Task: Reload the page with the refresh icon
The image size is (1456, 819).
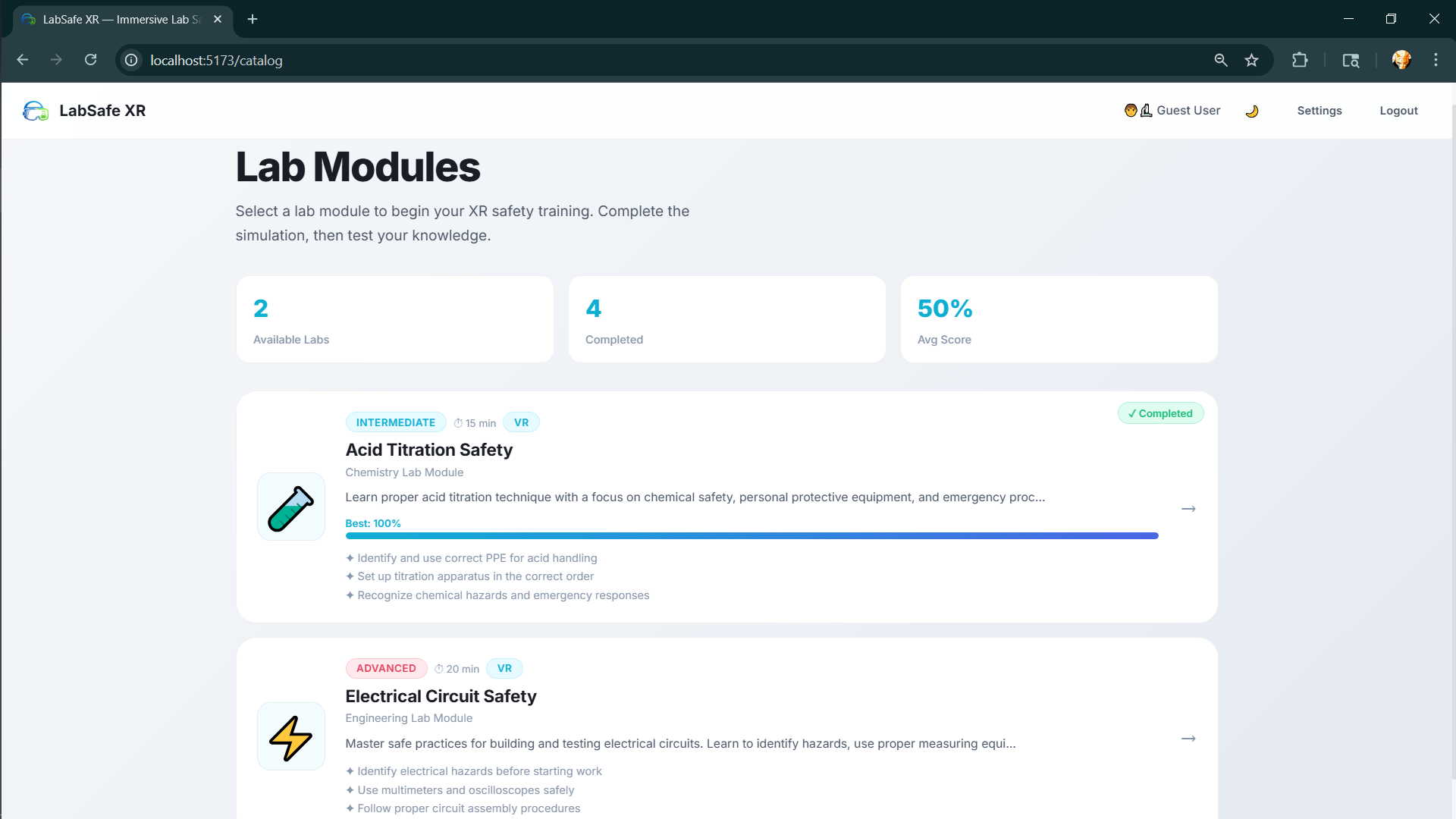Action: (x=90, y=60)
